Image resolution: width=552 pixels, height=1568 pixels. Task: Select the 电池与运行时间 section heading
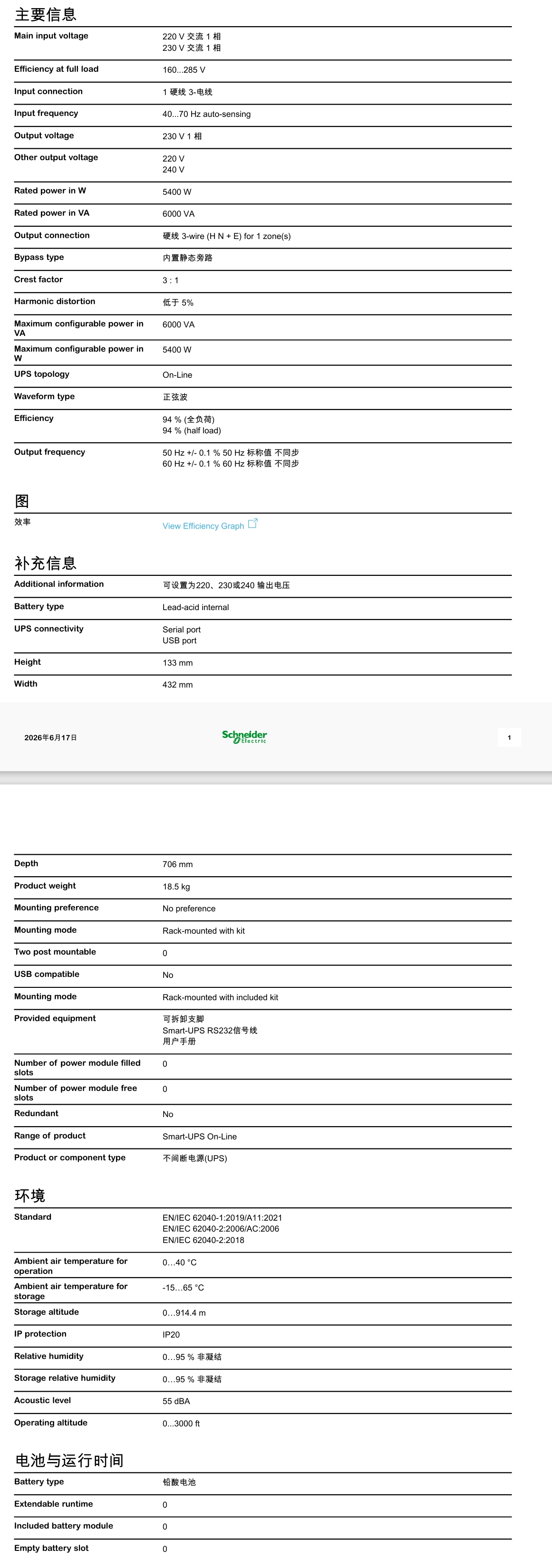(x=69, y=1460)
